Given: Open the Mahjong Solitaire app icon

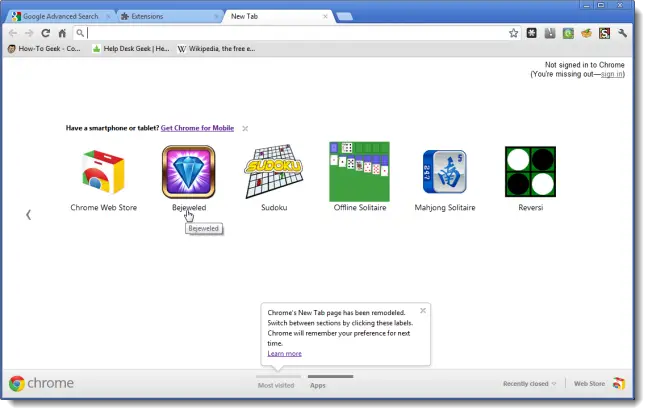Looking at the screenshot, I should 445,172.
